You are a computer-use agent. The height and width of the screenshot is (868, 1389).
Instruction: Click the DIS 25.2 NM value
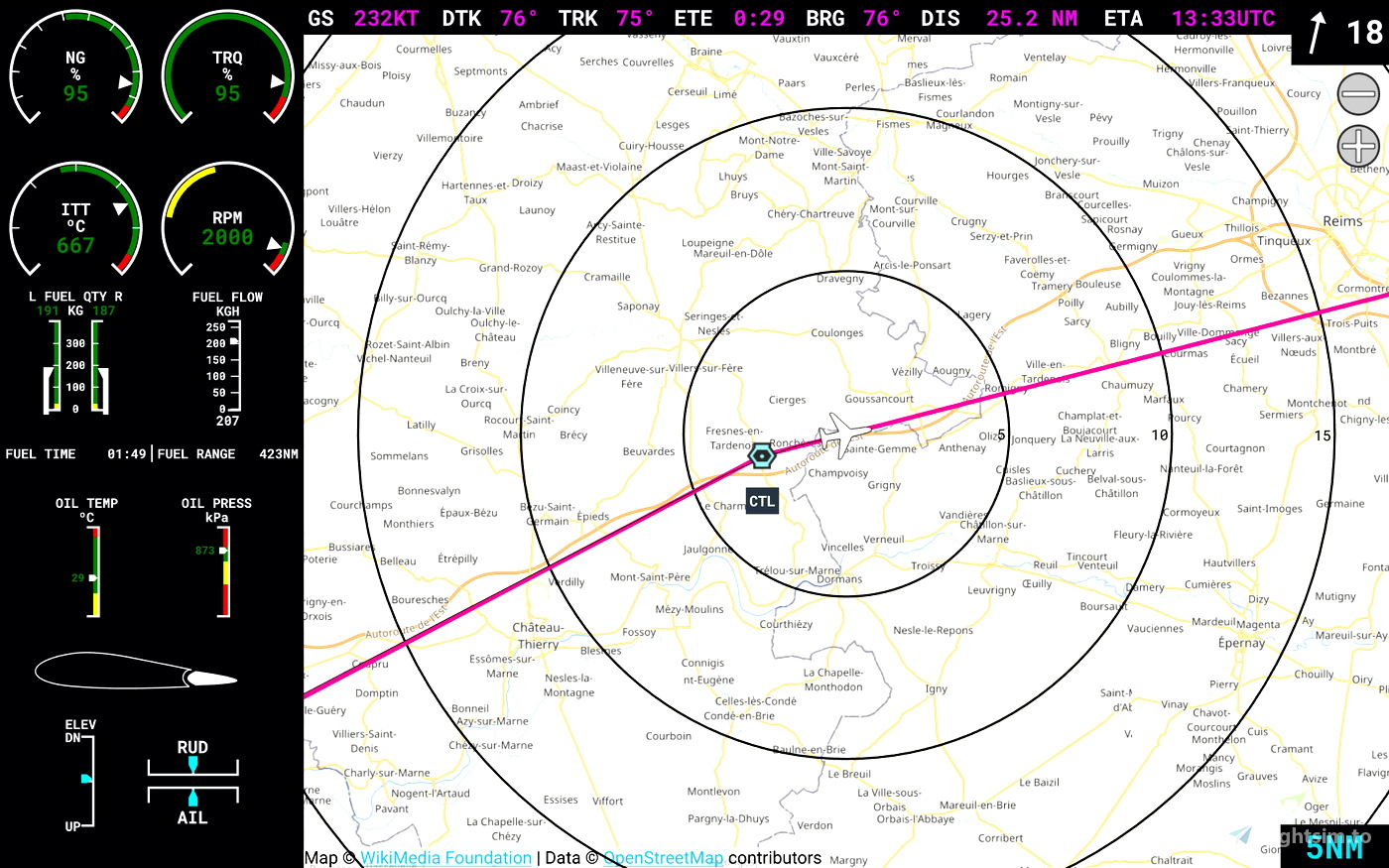point(1032,18)
